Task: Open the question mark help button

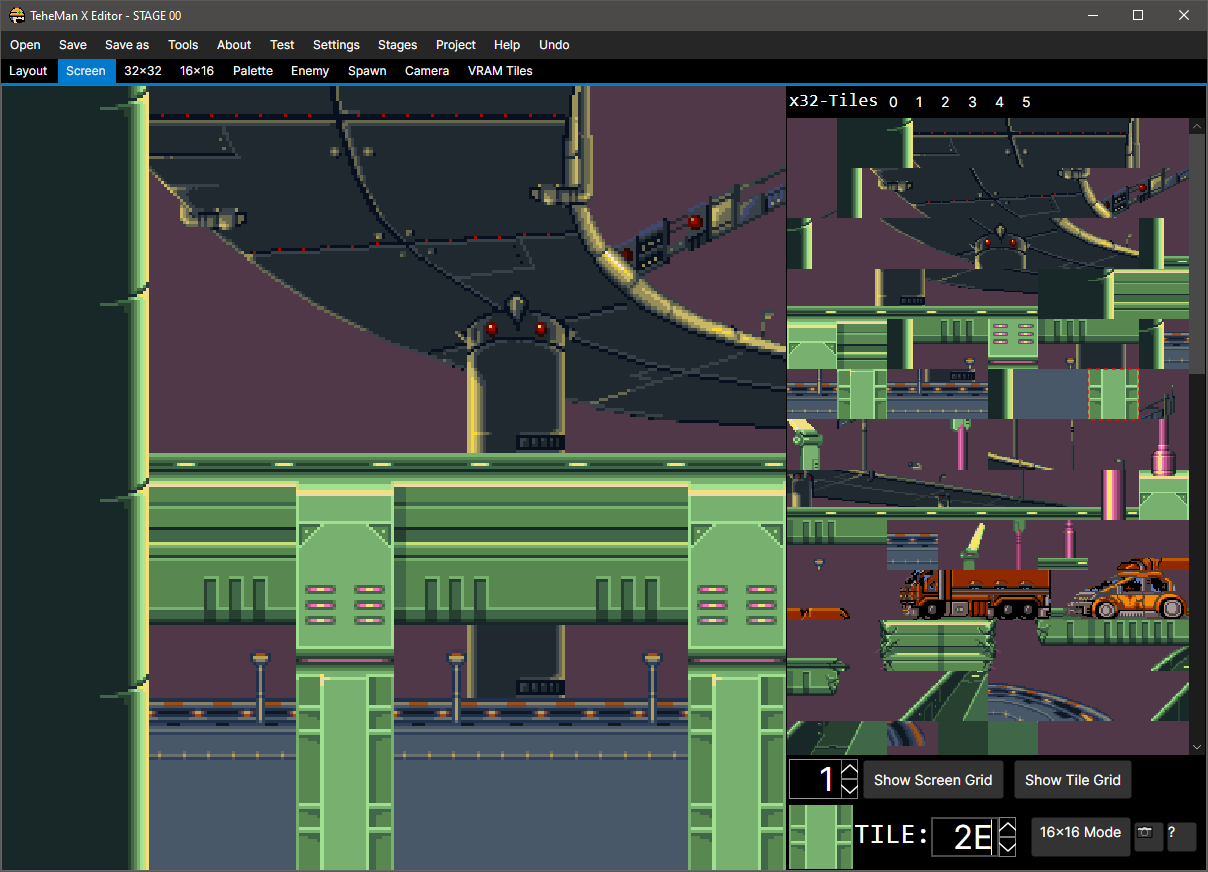Action: (1180, 834)
